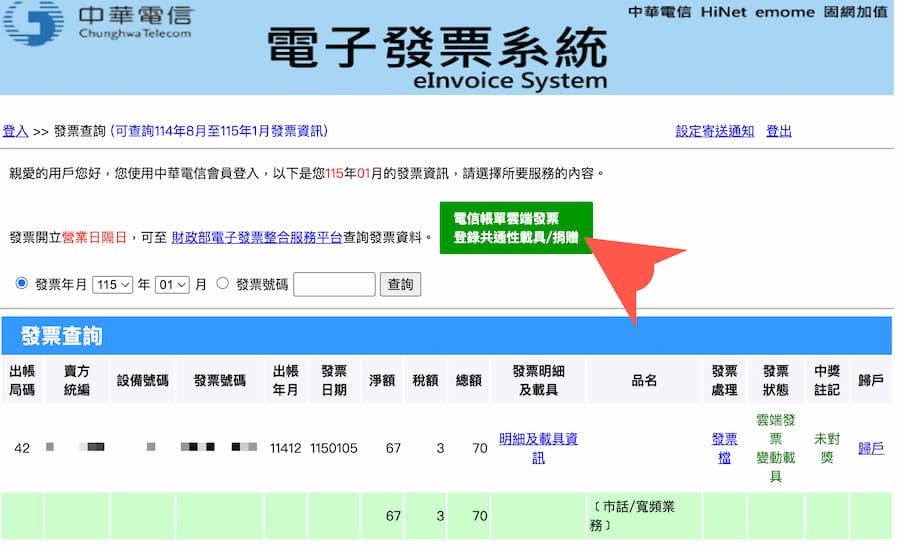This screenshot has width=900, height=547.
Task: Click the 淨額 column header
Action: pos(382,381)
